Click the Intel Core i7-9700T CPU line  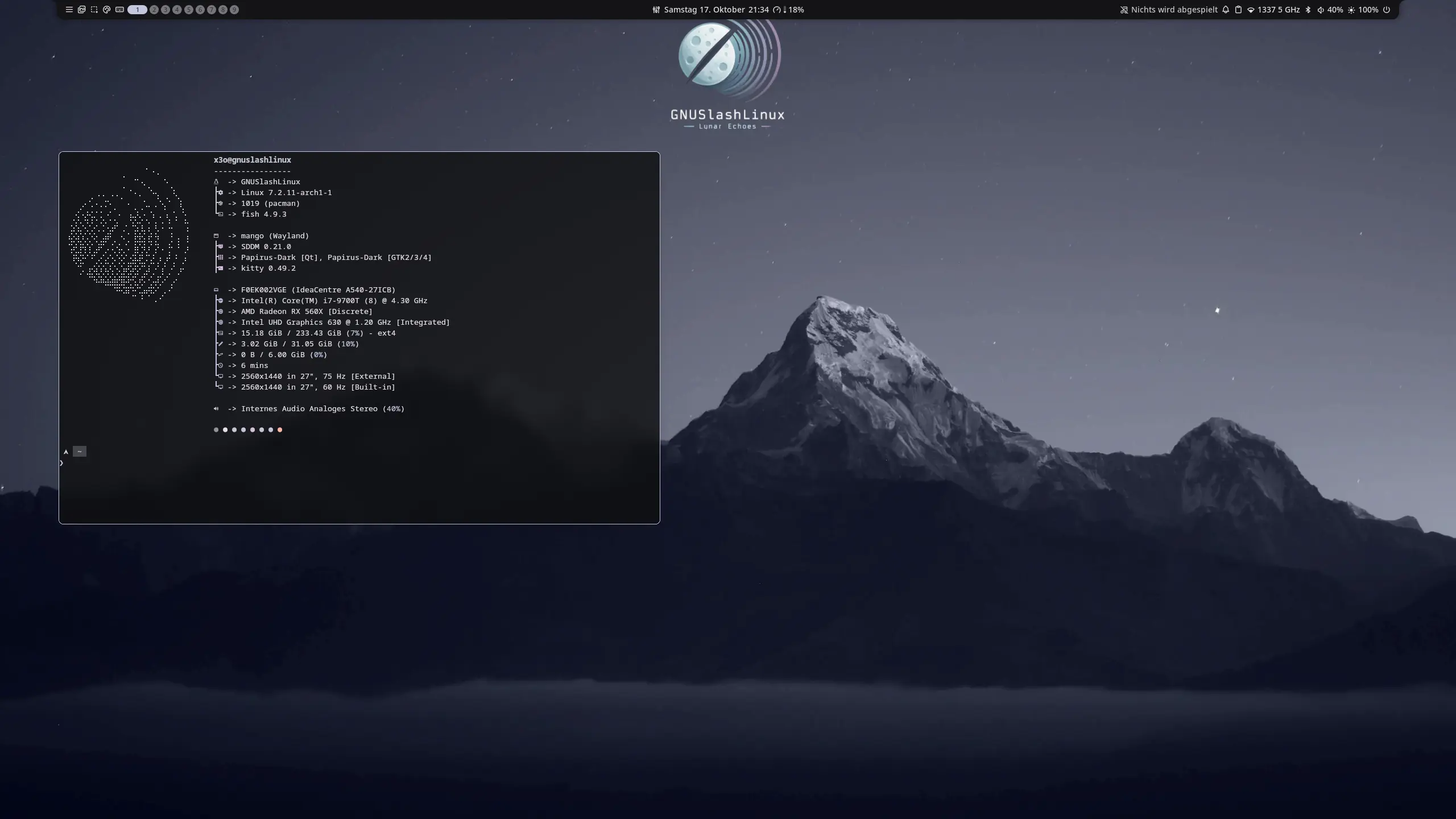(x=334, y=301)
